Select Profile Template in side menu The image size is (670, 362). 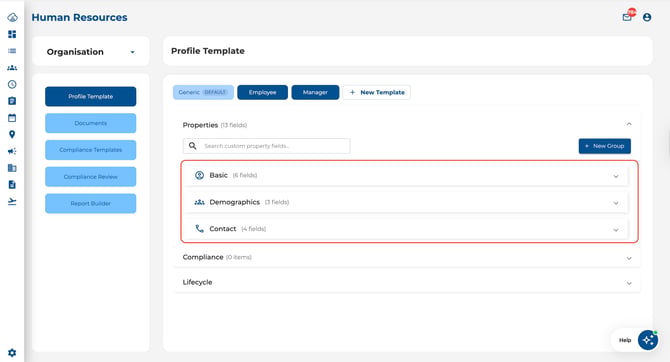[x=91, y=97]
